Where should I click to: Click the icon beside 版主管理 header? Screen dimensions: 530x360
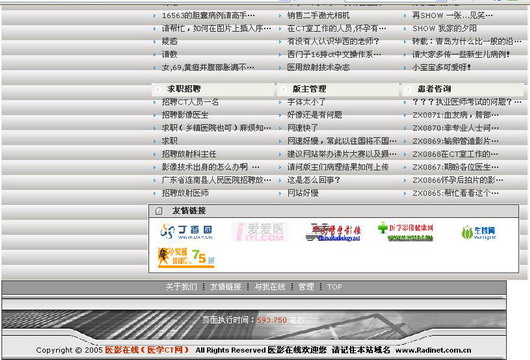pos(283,89)
